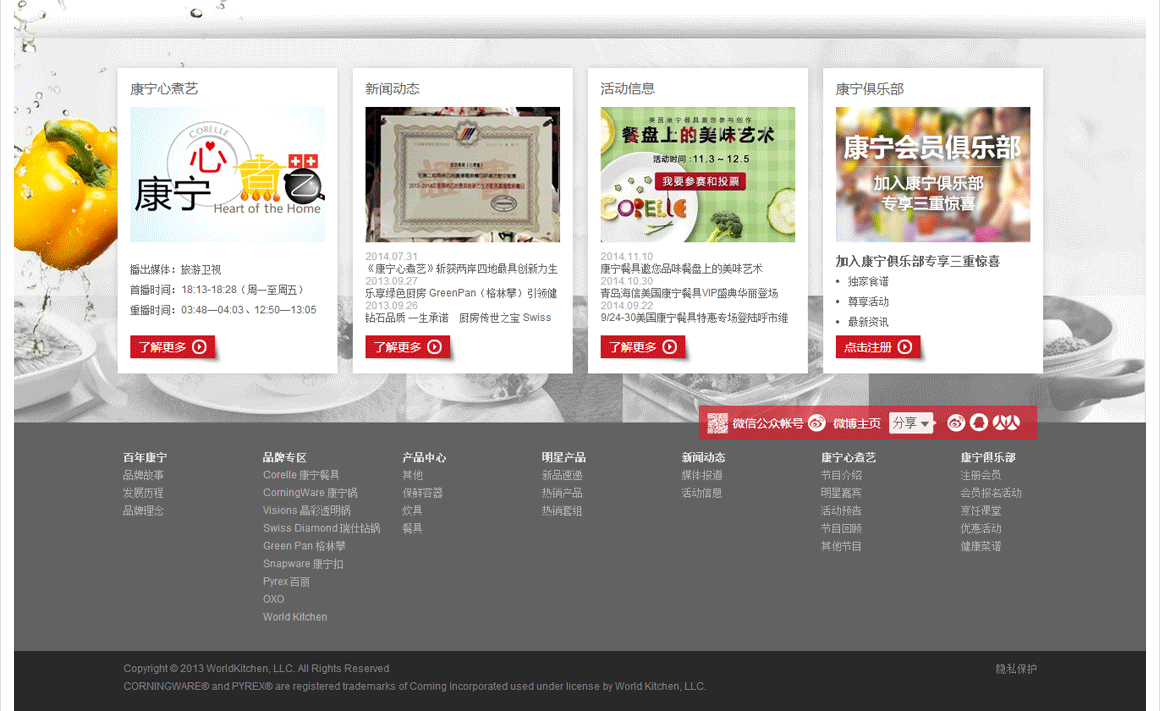Open footer link 炊具
This screenshot has height=711, width=1160.
click(x=413, y=510)
